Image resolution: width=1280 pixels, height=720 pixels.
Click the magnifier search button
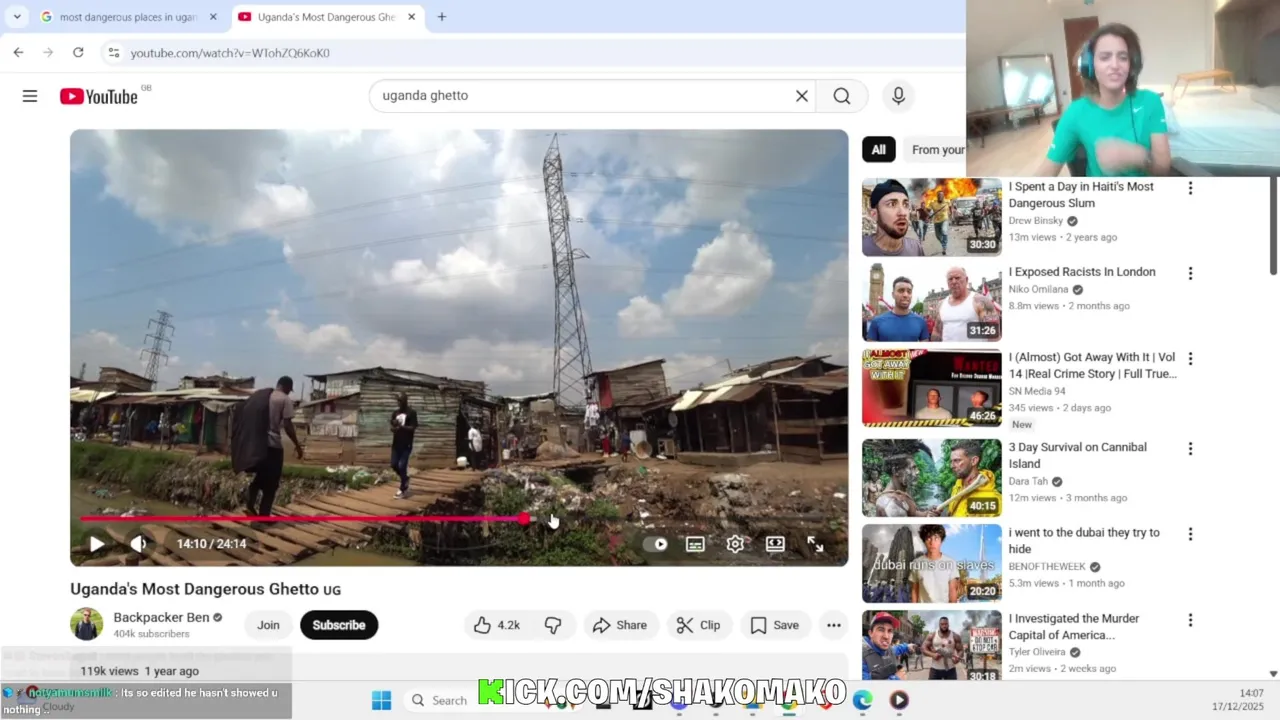click(x=842, y=96)
